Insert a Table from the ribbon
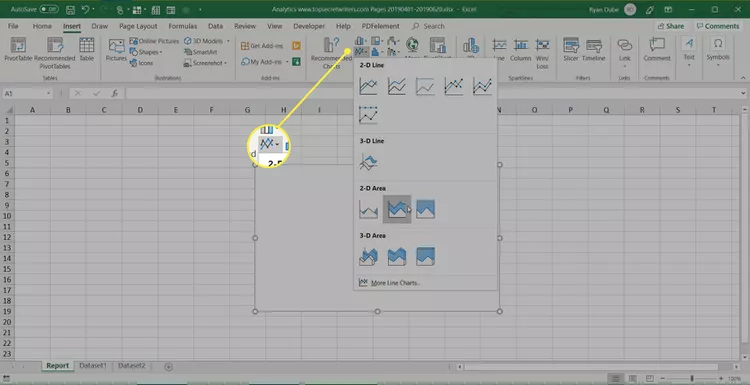 87,50
